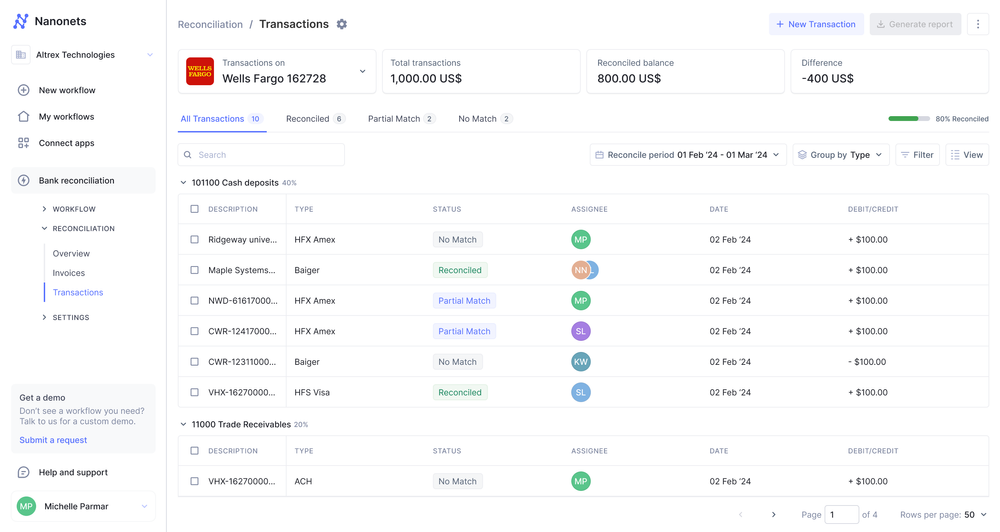Screen dimensions: 1000x532
Task: Open the Wells Fargo 162728 account dropdown
Action: pos(362,72)
